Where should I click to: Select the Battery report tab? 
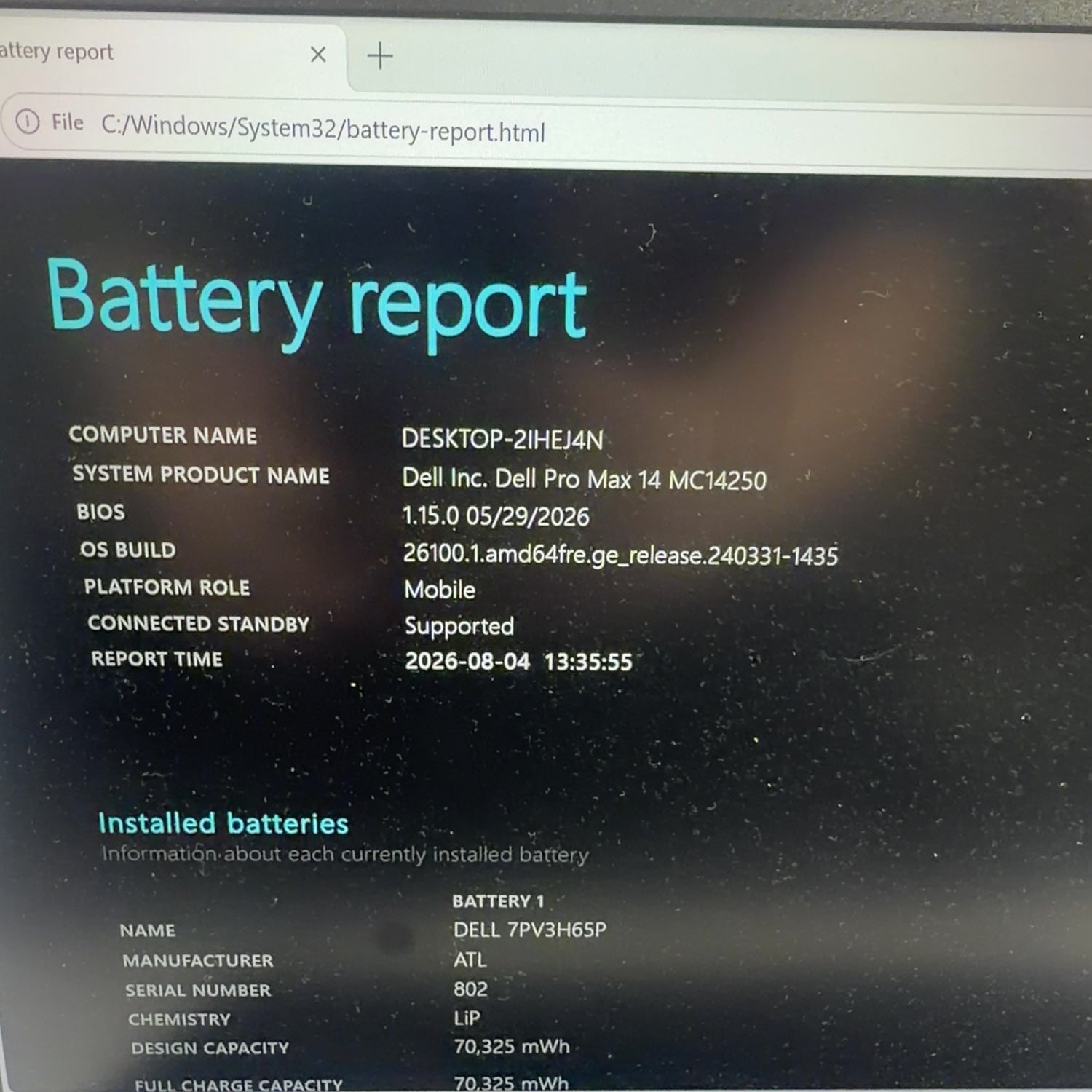coord(171,55)
